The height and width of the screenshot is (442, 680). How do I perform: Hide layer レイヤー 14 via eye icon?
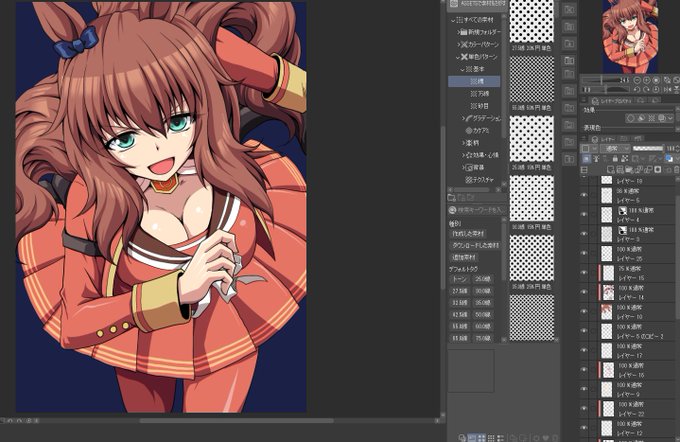click(x=584, y=292)
